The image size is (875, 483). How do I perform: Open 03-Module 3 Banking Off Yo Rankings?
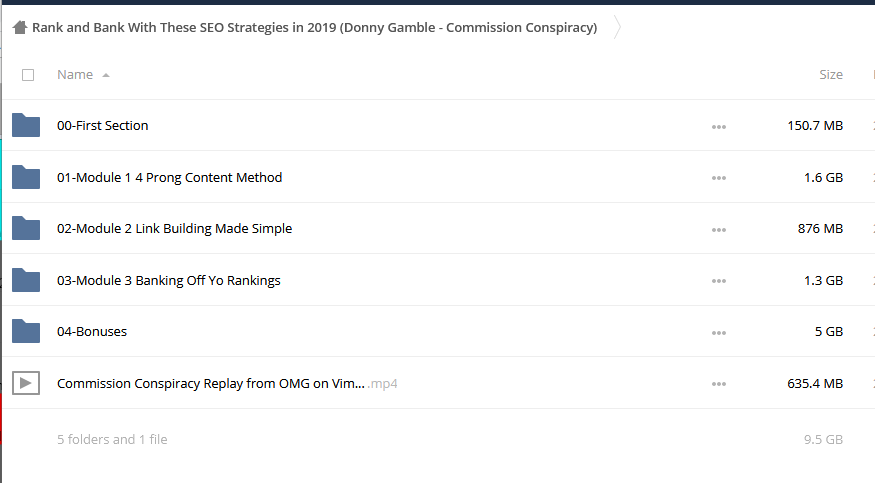pyautogui.click(x=169, y=281)
